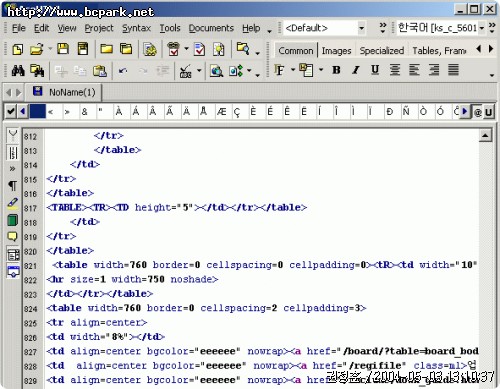Create a new document with the New icon

pos(18,49)
